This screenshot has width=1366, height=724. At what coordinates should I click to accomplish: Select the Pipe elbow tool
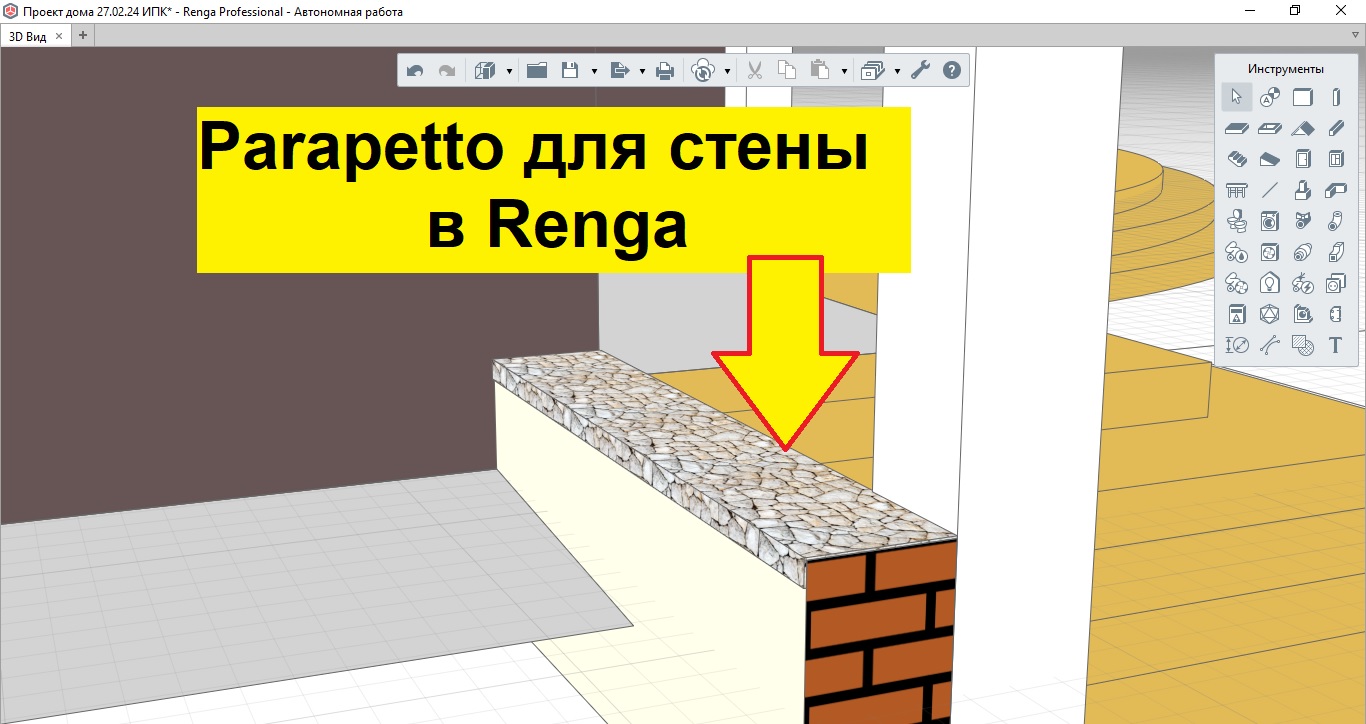coord(1335,221)
